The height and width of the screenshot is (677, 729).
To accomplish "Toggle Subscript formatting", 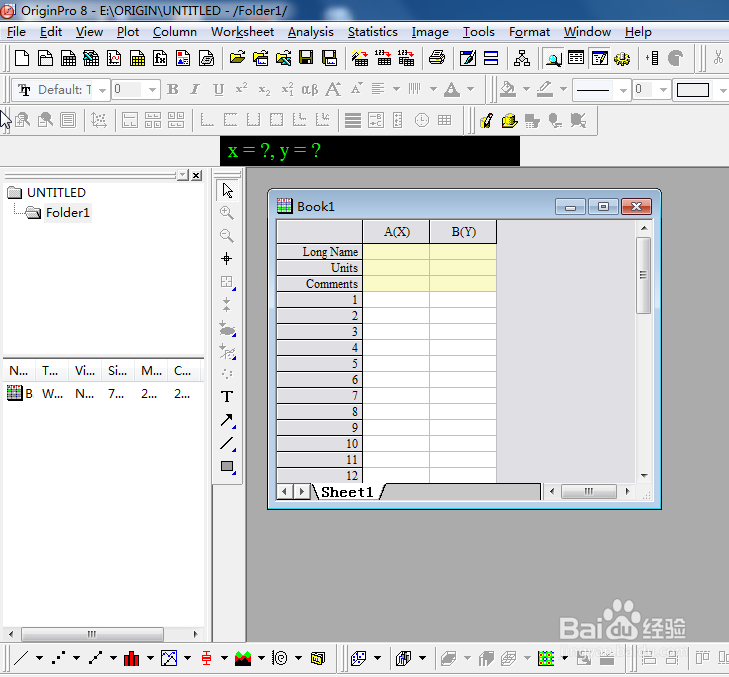I will (x=264, y=89).
